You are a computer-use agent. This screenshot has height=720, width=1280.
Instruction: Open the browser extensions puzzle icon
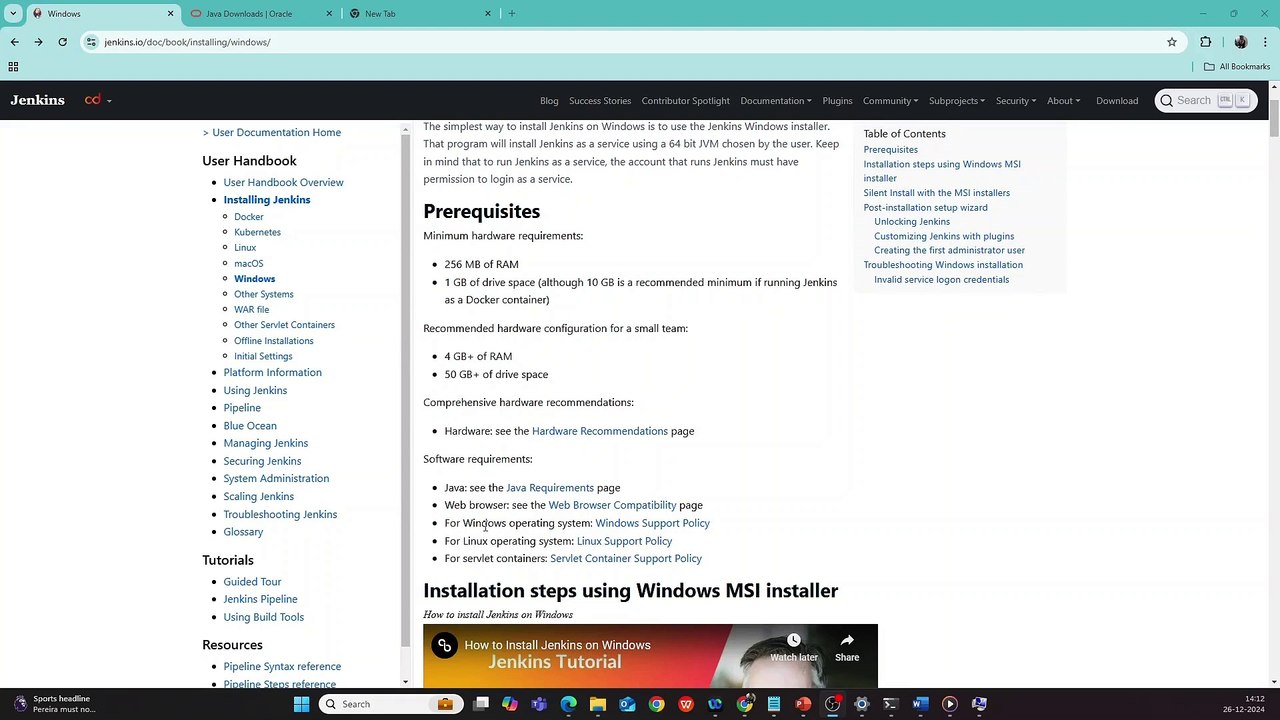1205,42
